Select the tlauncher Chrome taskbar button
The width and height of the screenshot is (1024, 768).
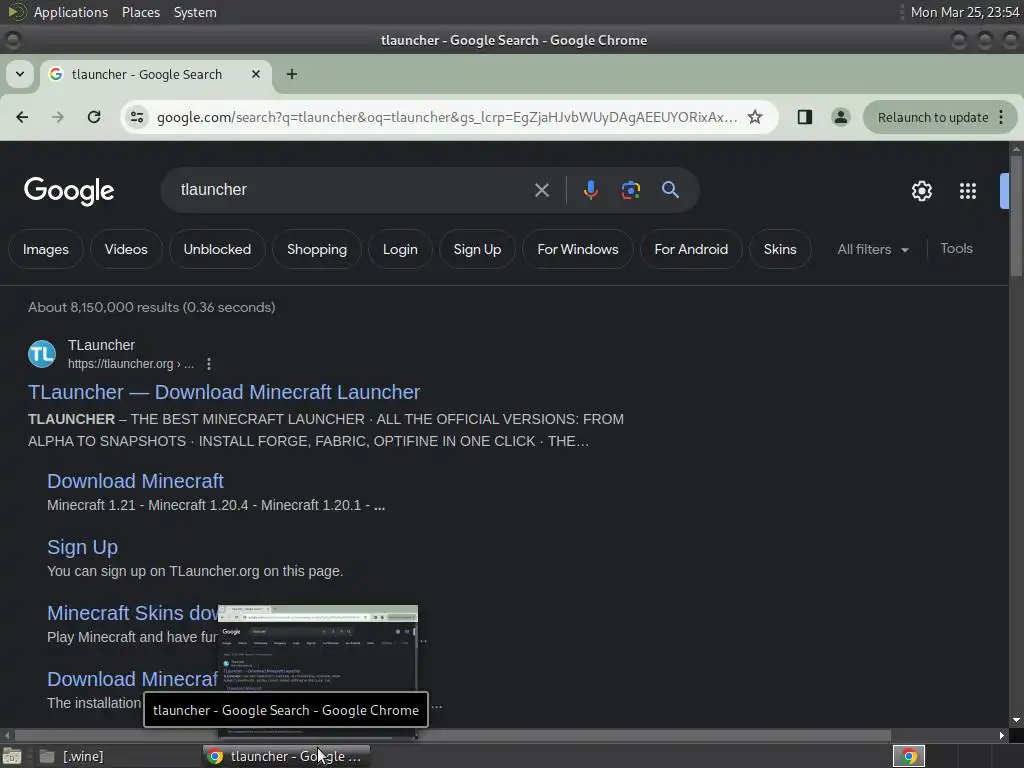pyautogui.click(x=286, y=756)
